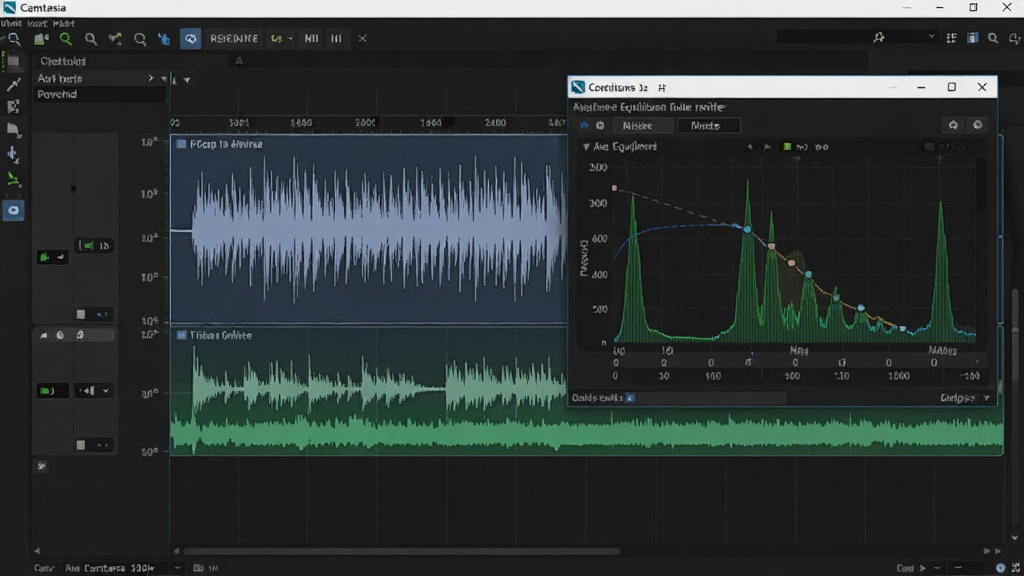Expand the chevron on the Ari beris row

[x=151, y=78]
